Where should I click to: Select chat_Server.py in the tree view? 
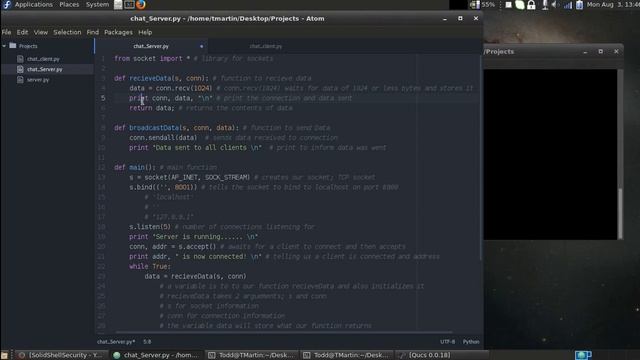(x=45, y=69)
